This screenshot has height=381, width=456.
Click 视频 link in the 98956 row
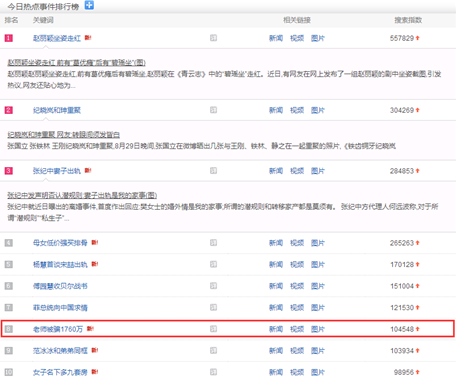[297, 372]
